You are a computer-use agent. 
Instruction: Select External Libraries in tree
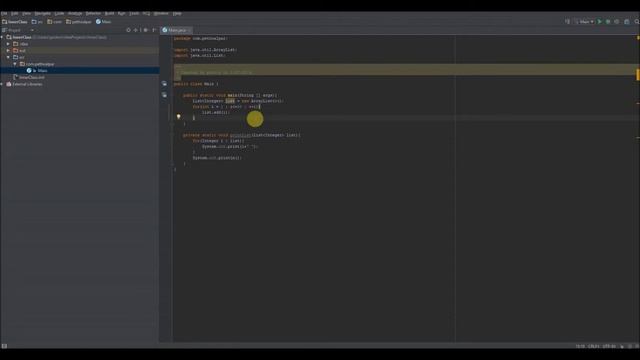pyautogui.click(x=24, y=84)
